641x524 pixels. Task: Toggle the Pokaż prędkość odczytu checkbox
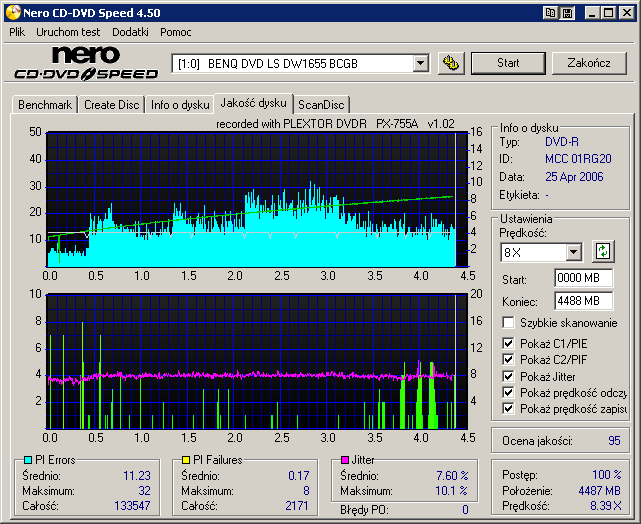508,392
